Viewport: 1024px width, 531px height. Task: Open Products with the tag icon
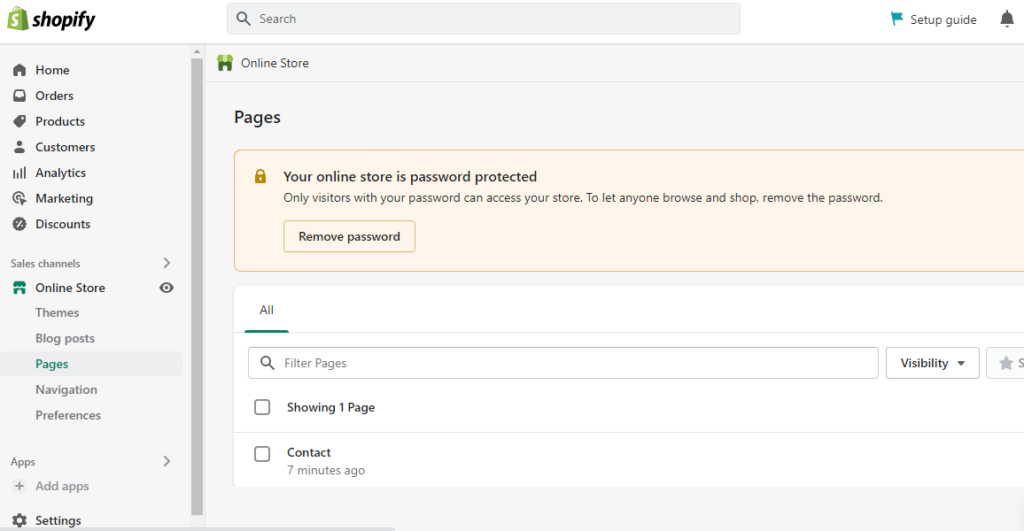coord(59,121)
